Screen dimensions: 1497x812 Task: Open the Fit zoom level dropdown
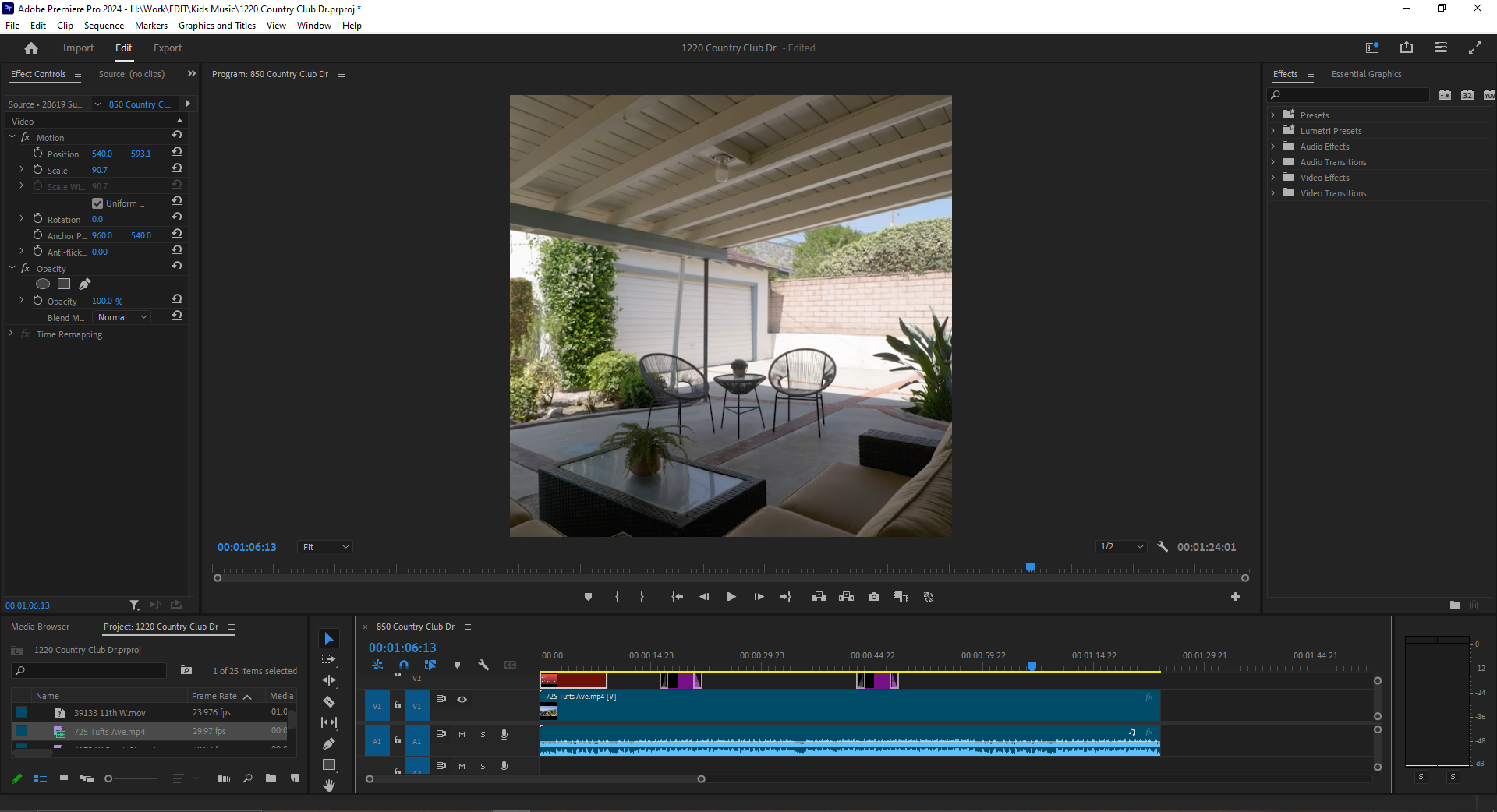tap(326, 547)
